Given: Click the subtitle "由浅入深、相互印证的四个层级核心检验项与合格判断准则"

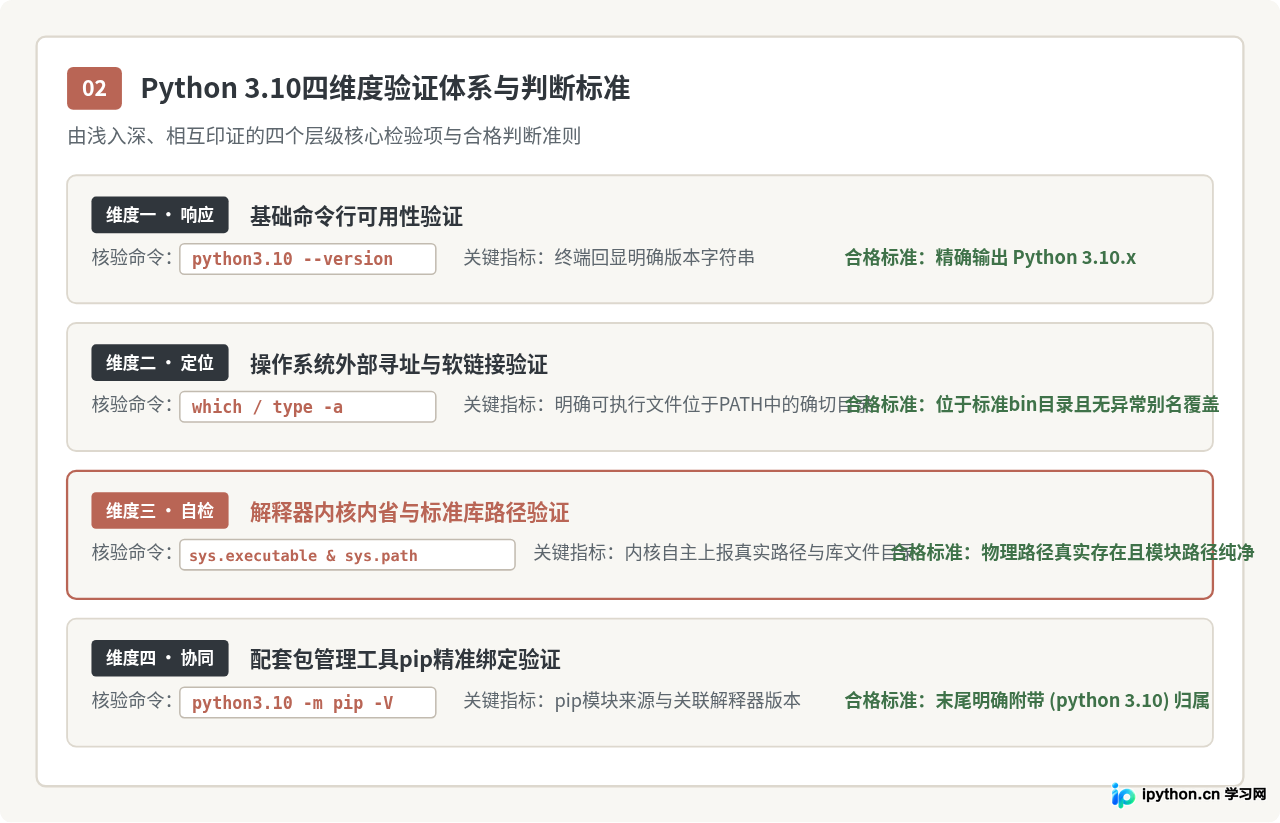Looking at the screenshot, I should click(324, 136).
